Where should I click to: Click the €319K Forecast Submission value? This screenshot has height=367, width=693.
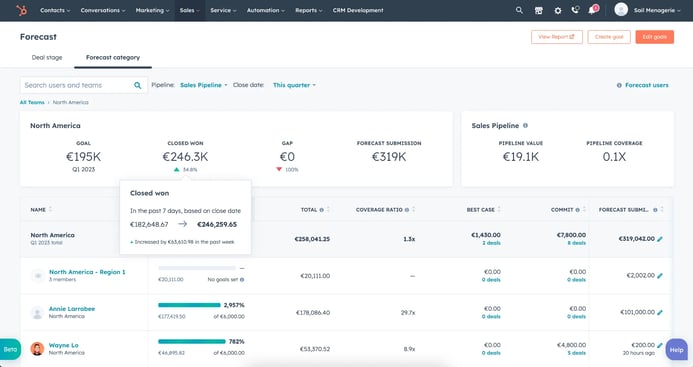coord(389,157)
